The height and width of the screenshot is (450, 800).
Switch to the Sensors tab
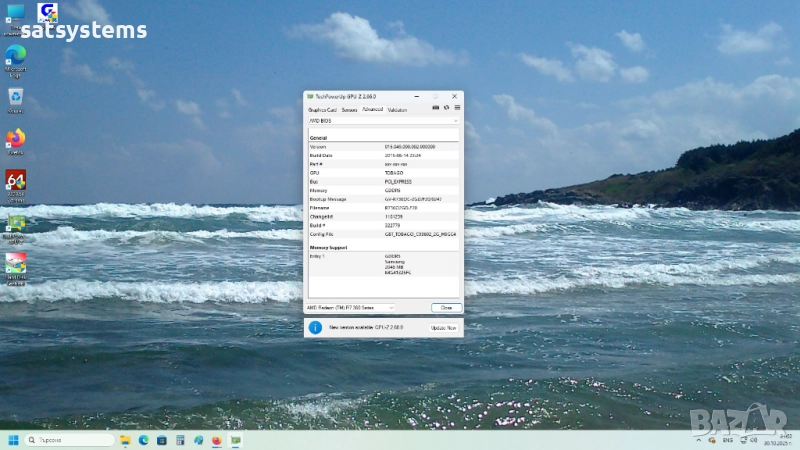349,109
